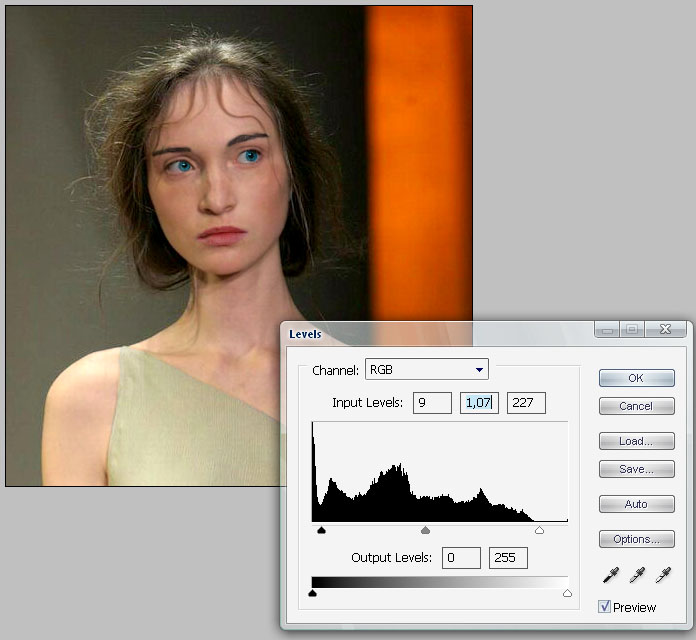Click the Levels title bar text
The image size is (696, 640).
tap(305, 334)
